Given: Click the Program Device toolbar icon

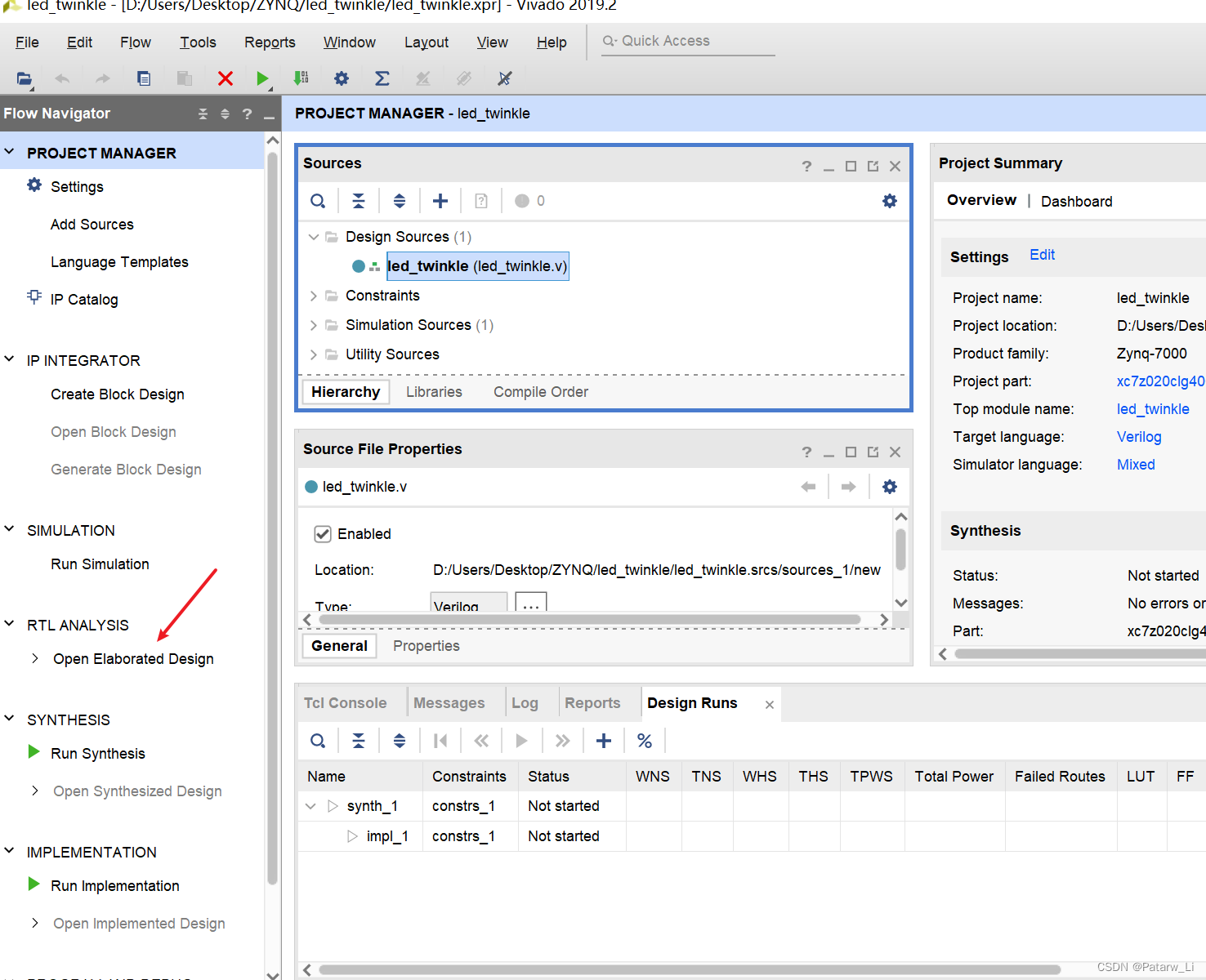Looking at the screenshot, I should click(x=301, y=78).
